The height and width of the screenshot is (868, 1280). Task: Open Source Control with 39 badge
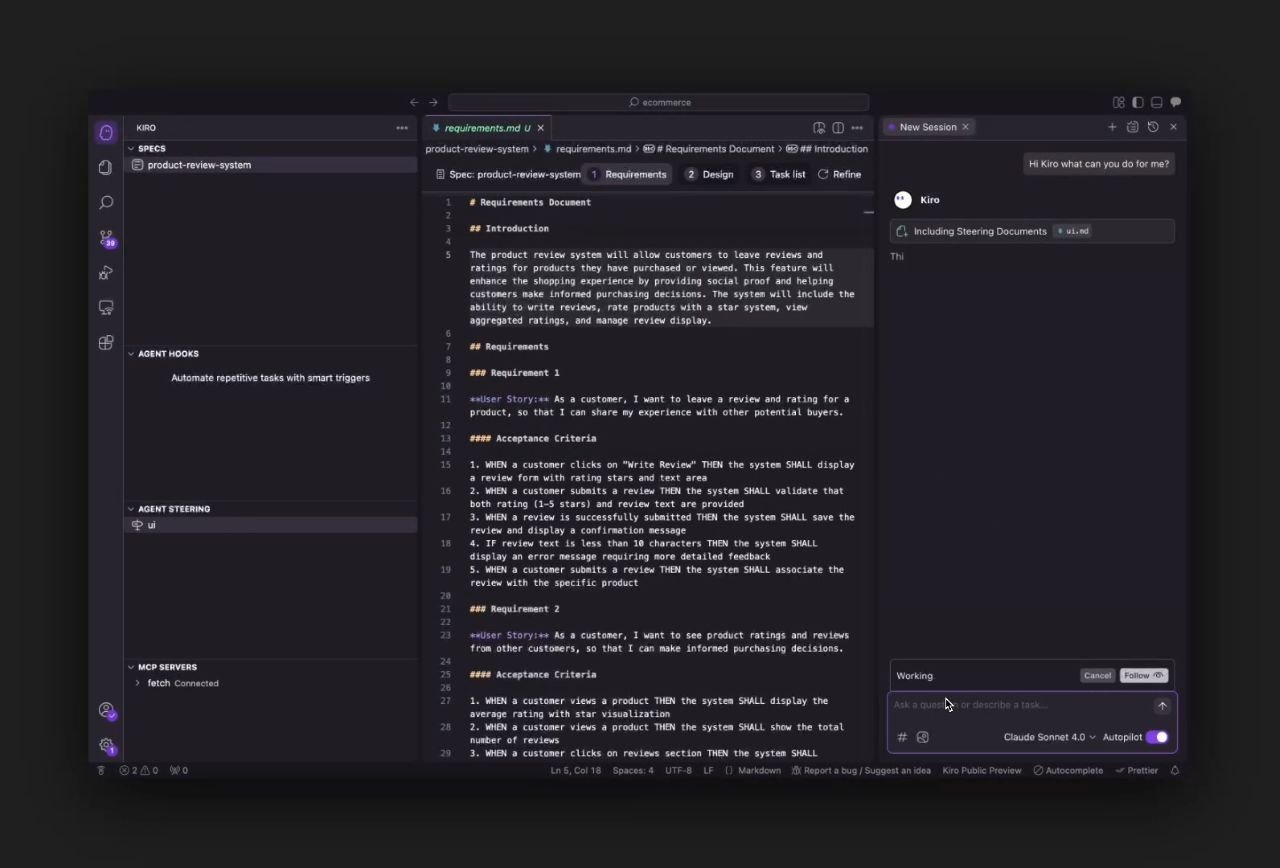tap(106, 238)
